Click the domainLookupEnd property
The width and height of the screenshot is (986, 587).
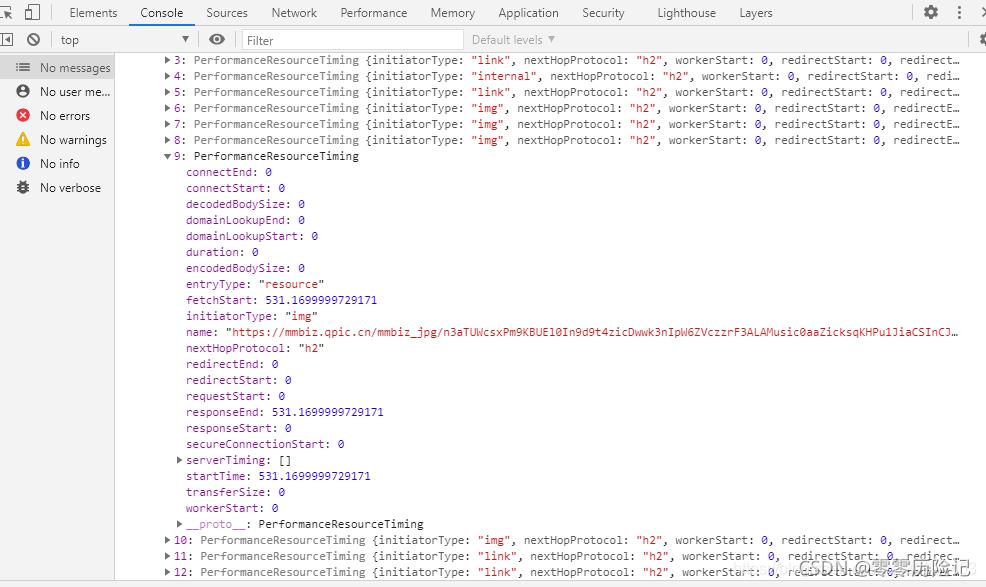pyautogui.click(x=235, y=220)
